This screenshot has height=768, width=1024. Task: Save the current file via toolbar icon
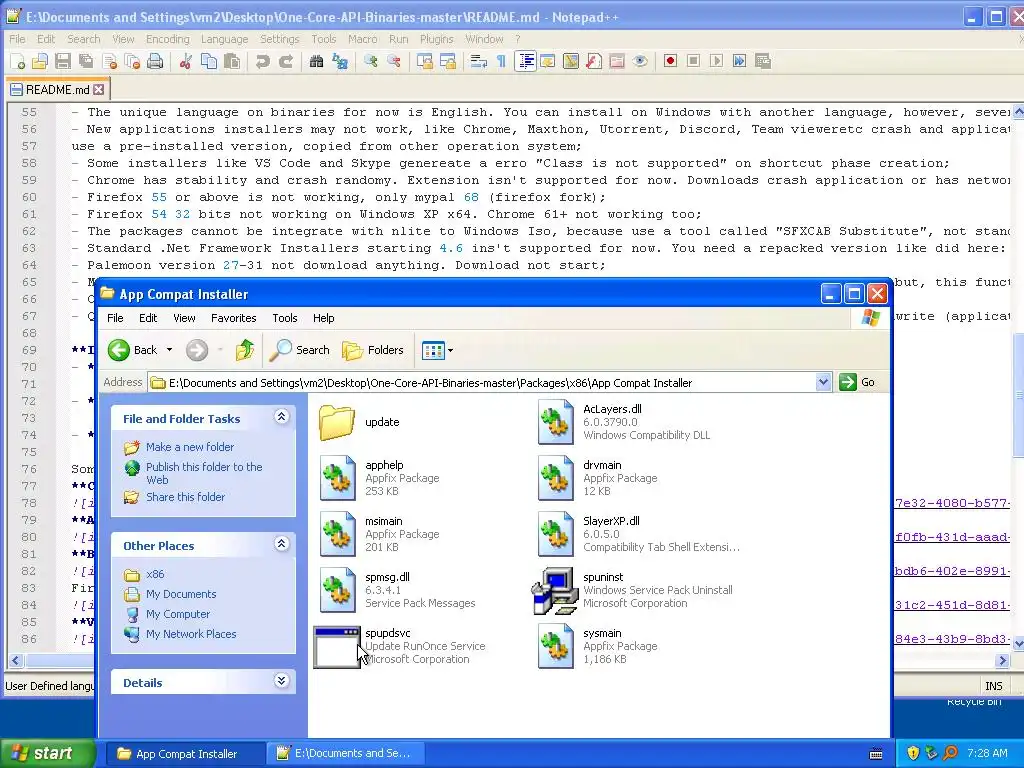(63, 61)
